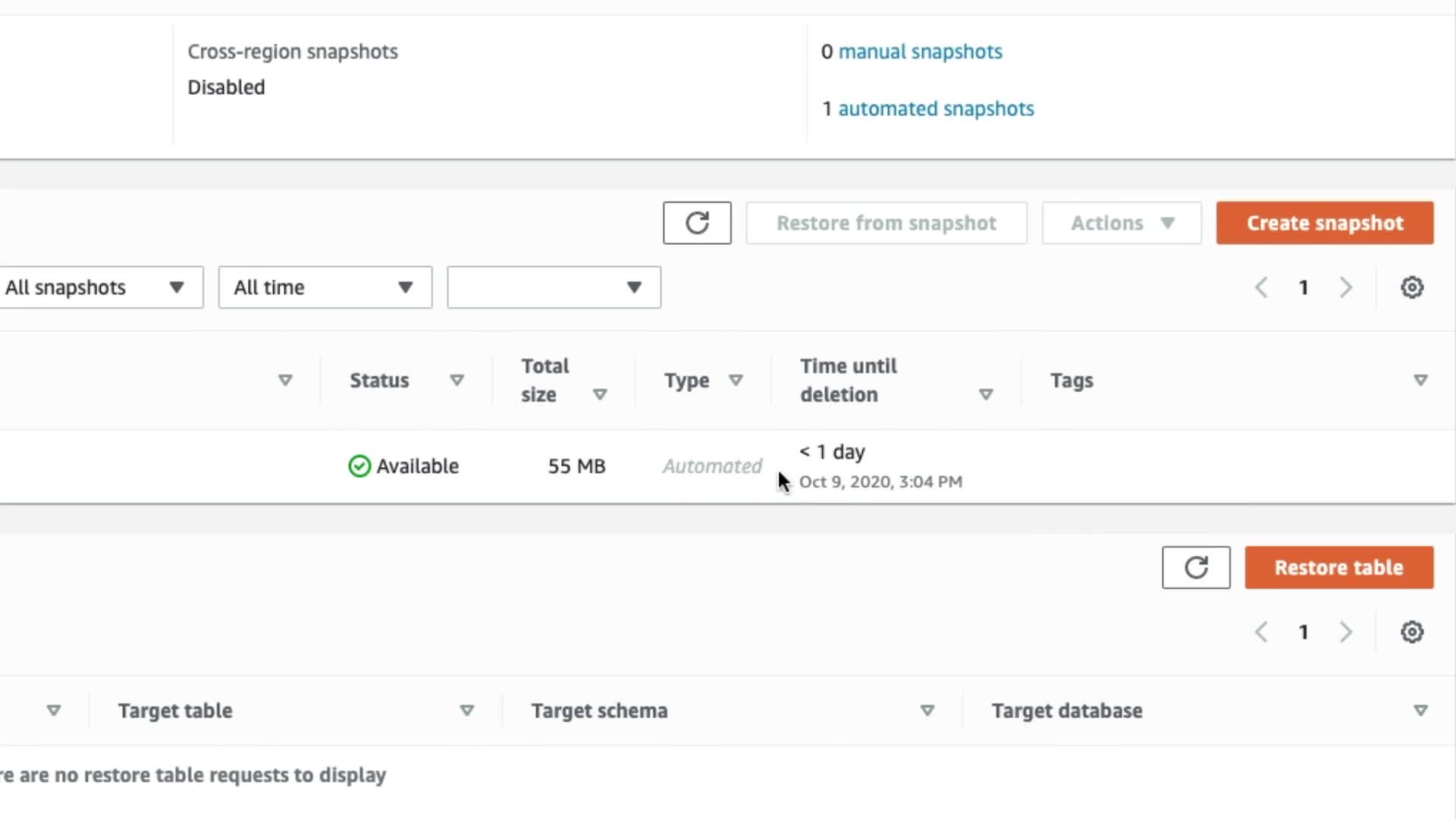The image size is (1456, 819).
Task: Click the snapshots refresh icon button
Action: pos(697,223)
